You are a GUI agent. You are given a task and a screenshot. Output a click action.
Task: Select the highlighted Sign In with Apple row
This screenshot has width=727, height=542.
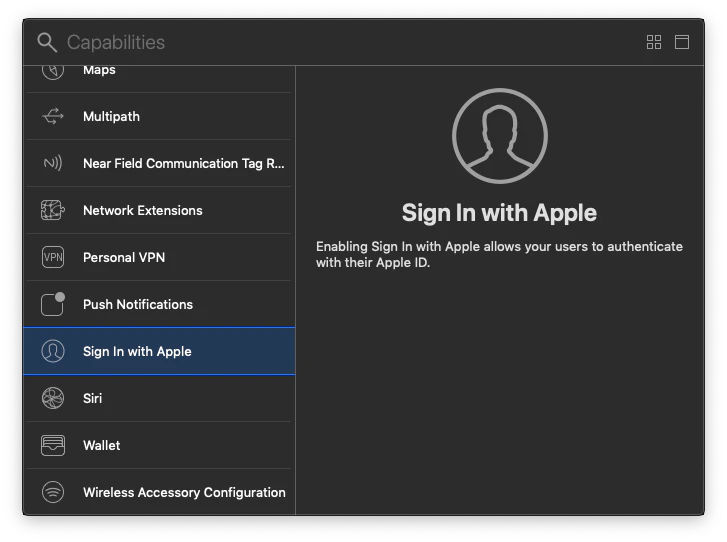159,351
